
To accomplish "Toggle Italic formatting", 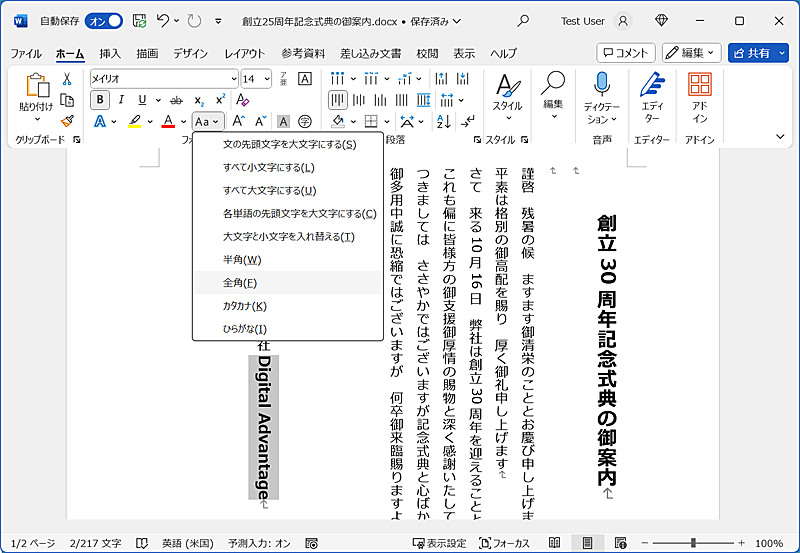I will 121,100.
